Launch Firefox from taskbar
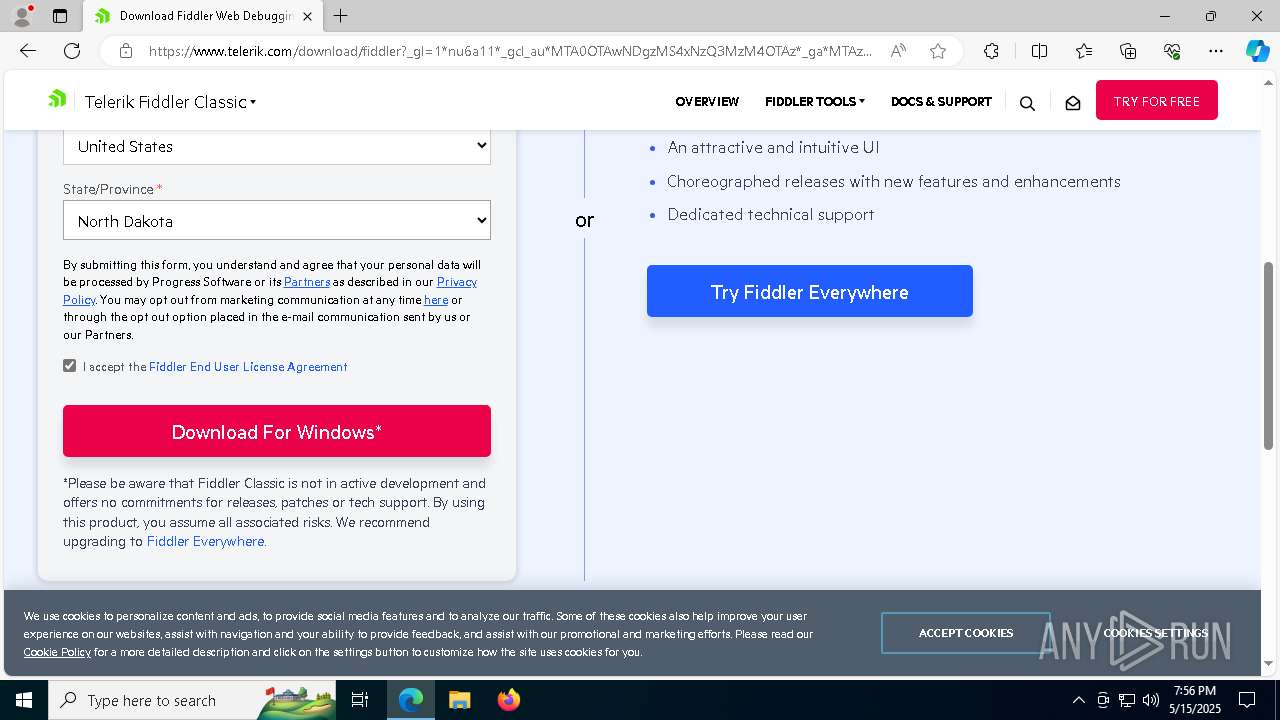The width and height of the screenshot is (1280, 720). 508,700
